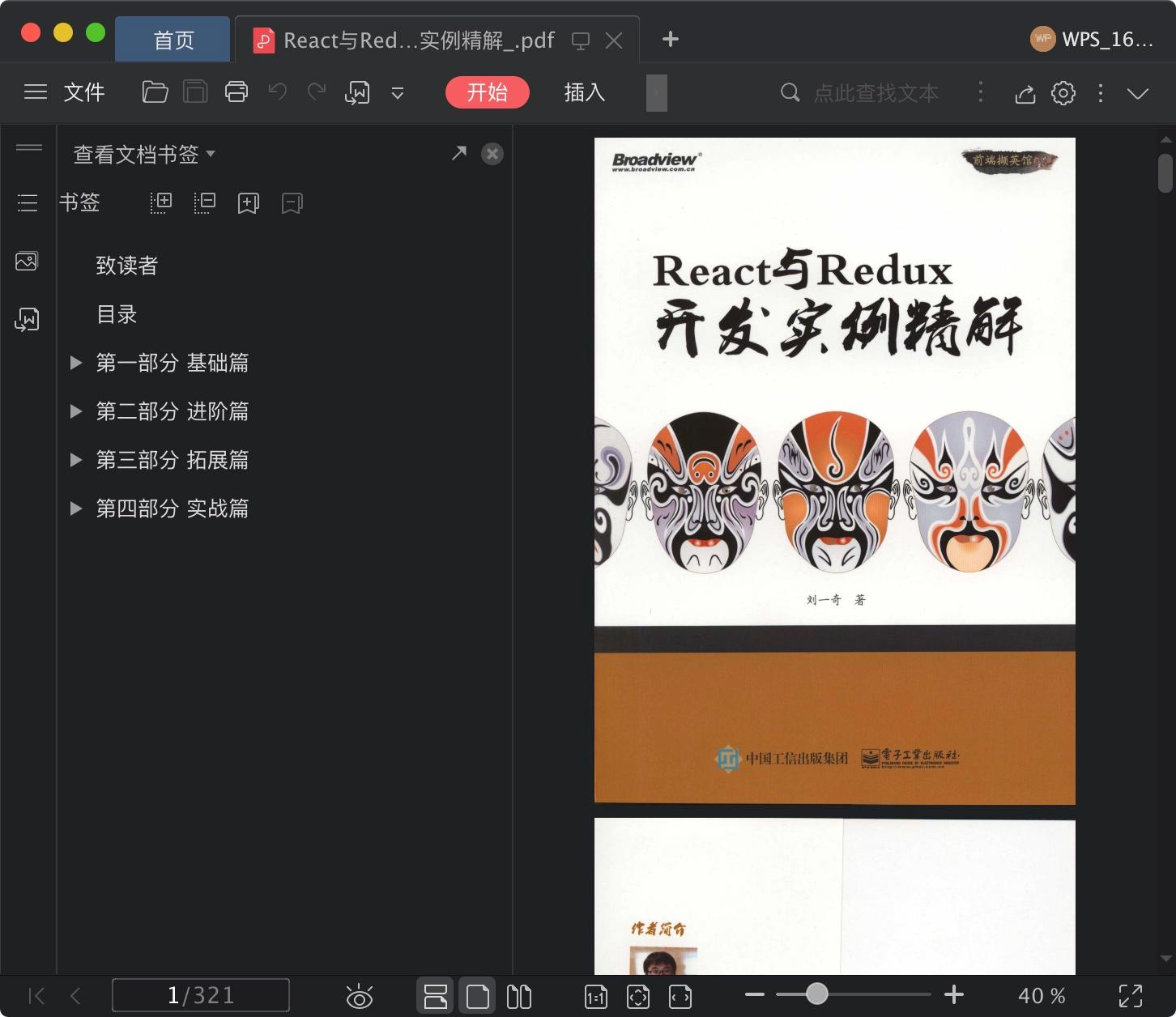Viewport: 1176px width, 1017px height.
Task: Select the 第一部分 基础篇 bookmark text
Action: click(x=173, y=363)
